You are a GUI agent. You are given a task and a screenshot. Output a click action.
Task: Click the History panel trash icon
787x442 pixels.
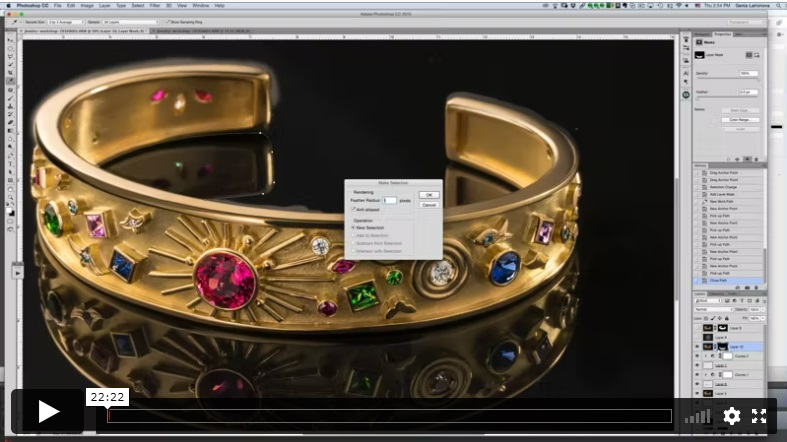(756, 287)
